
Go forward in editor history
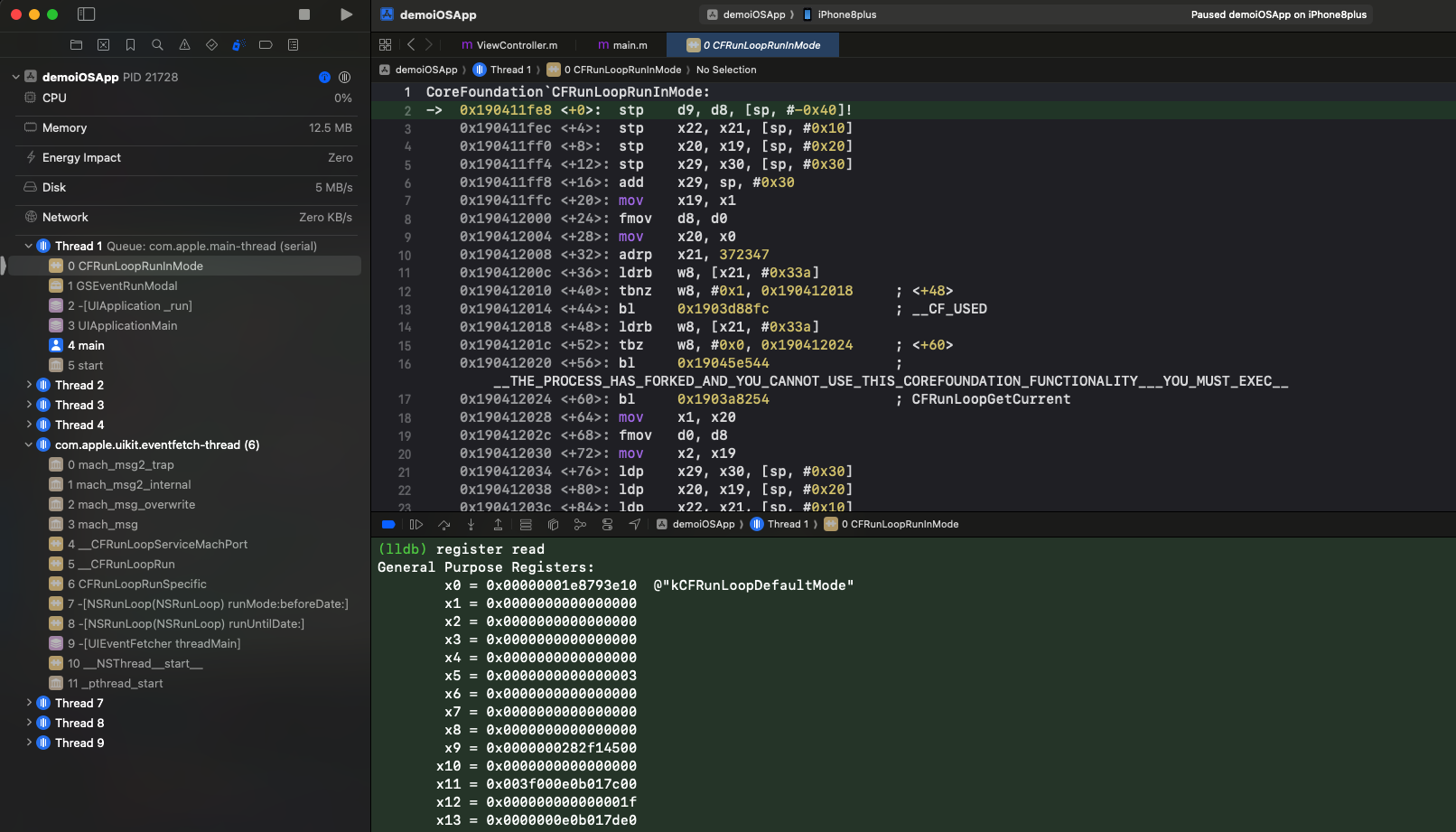pyautogui.click(x=429, y=45)
